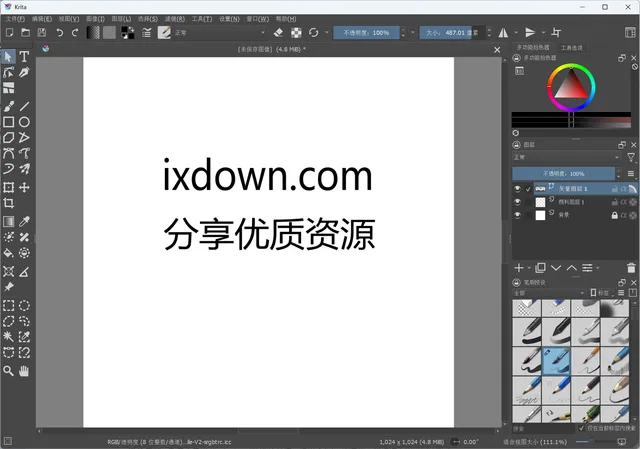Select the Crop tool
This screenshot has width=640, height=449.
pos(9,203)
